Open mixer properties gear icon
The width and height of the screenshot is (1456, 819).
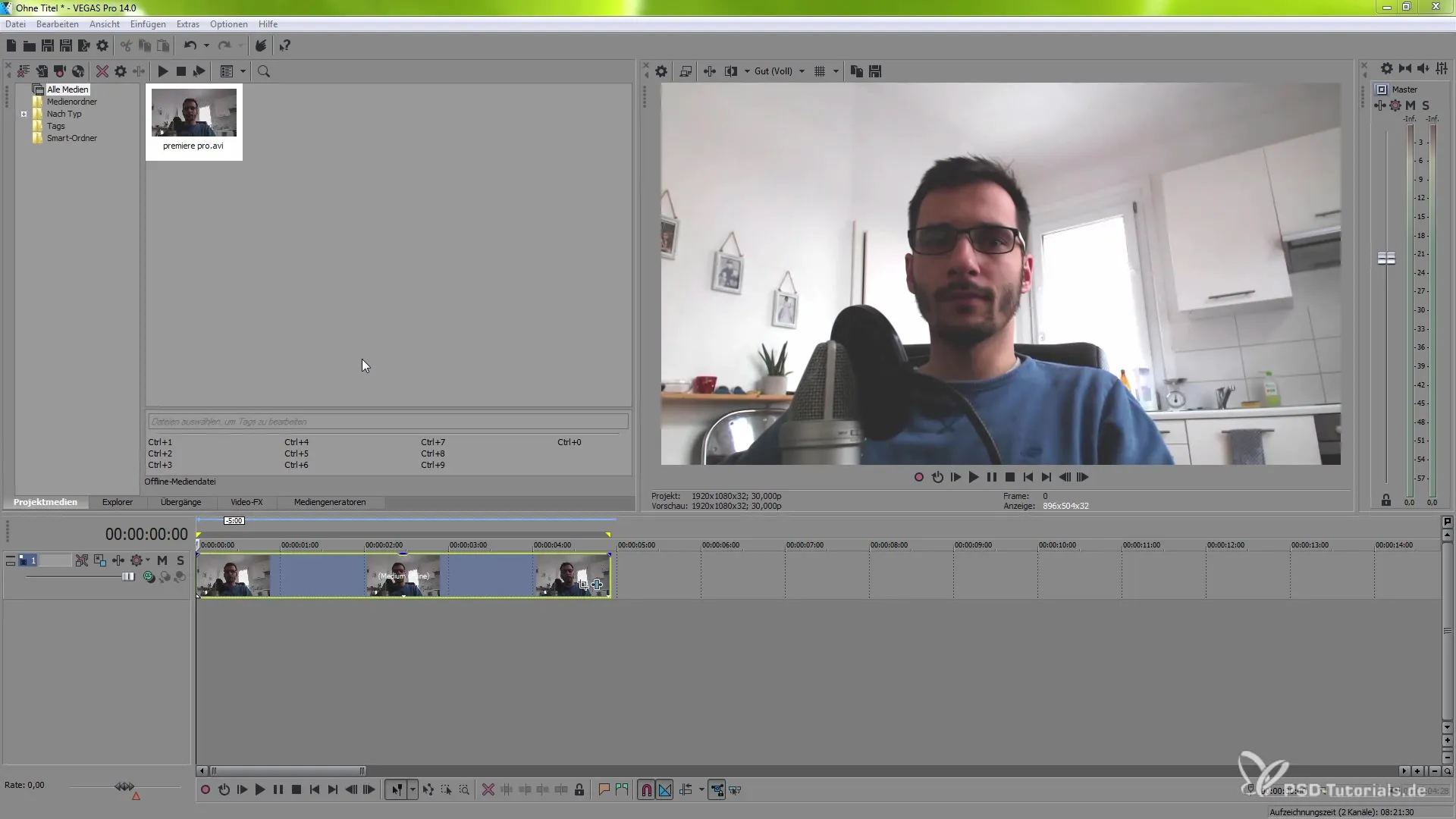coord(1386,69)
